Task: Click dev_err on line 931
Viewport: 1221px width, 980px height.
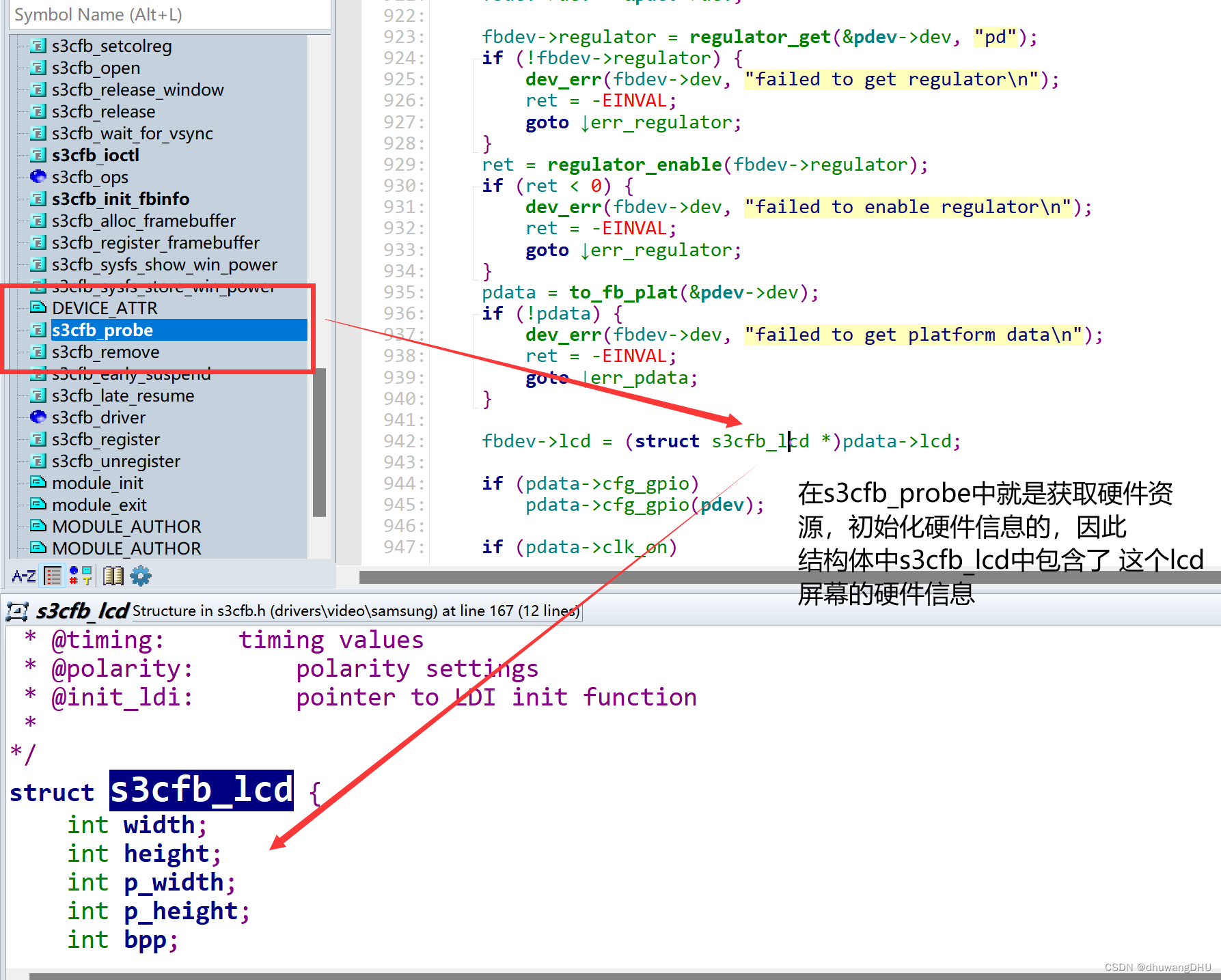Action: (563, 207)
